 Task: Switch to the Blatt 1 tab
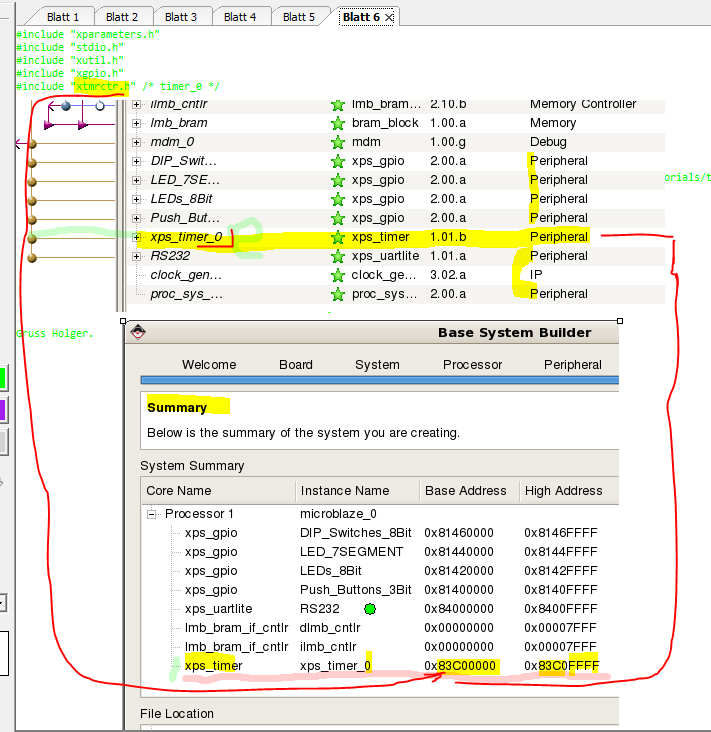click(62, 17)
